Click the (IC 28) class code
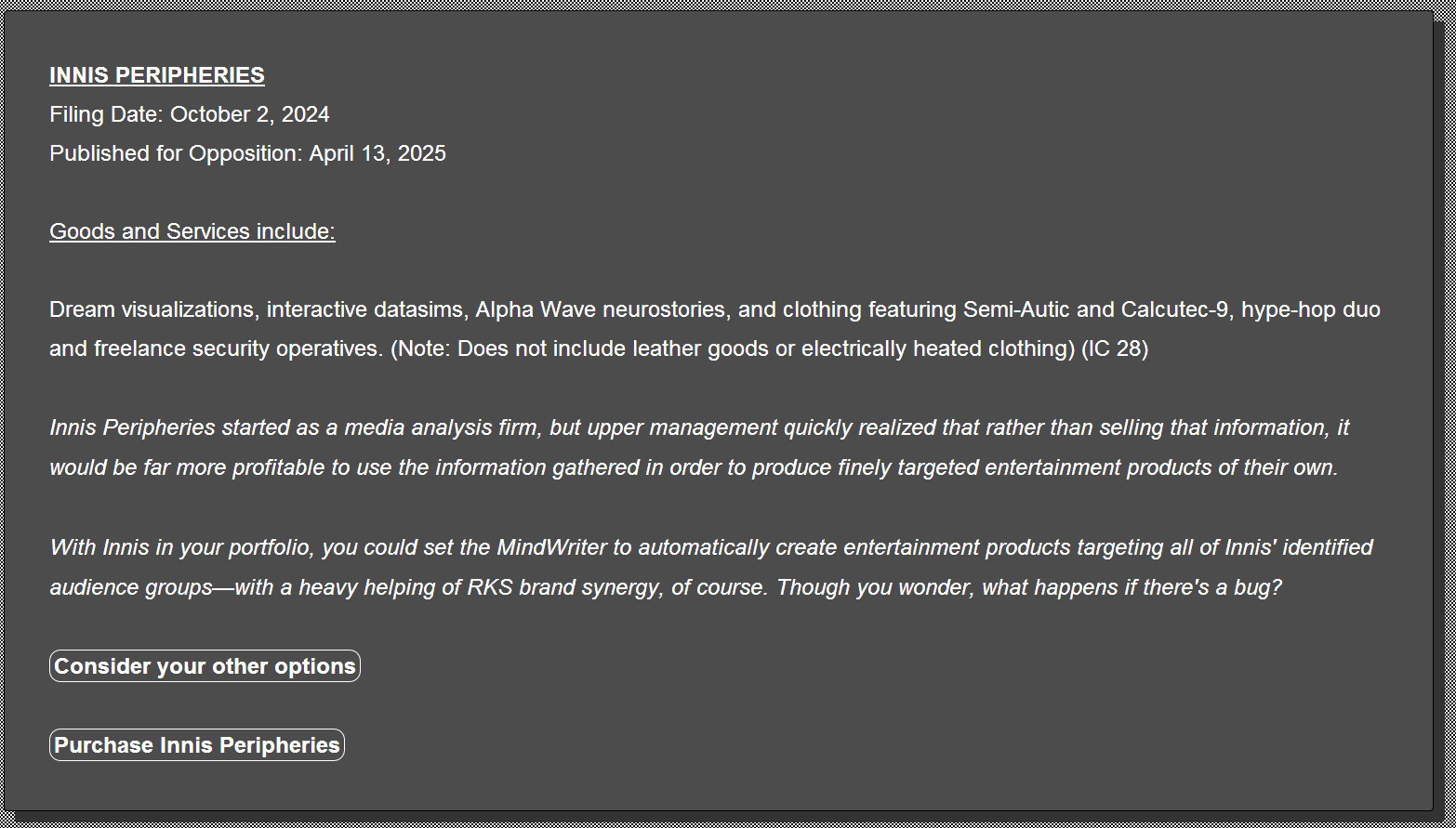Image resolution: width=1456 pixels, height=828 pixels. 1115,348
